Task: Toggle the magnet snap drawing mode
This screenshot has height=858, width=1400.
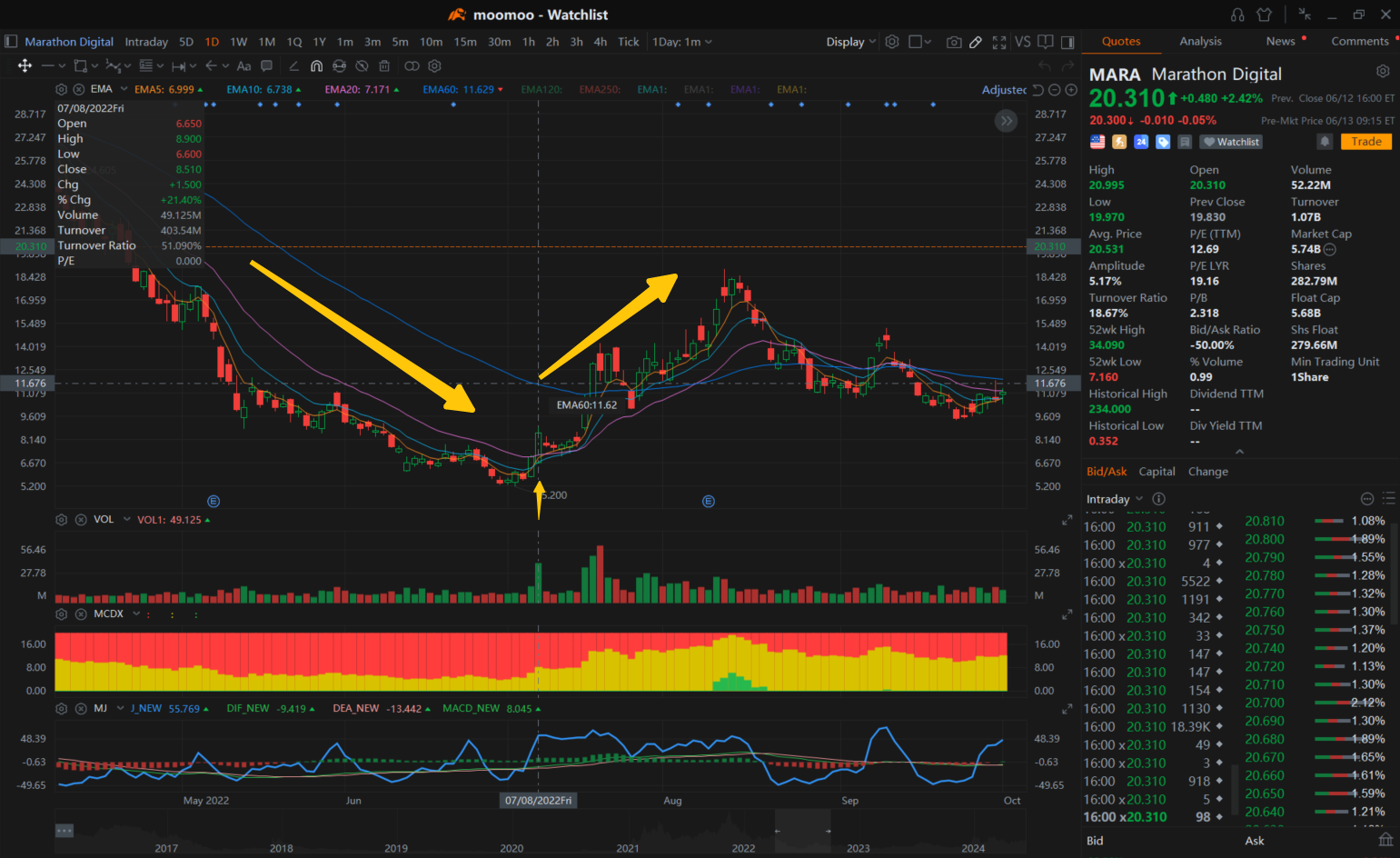Action: [x=316, y=65]
